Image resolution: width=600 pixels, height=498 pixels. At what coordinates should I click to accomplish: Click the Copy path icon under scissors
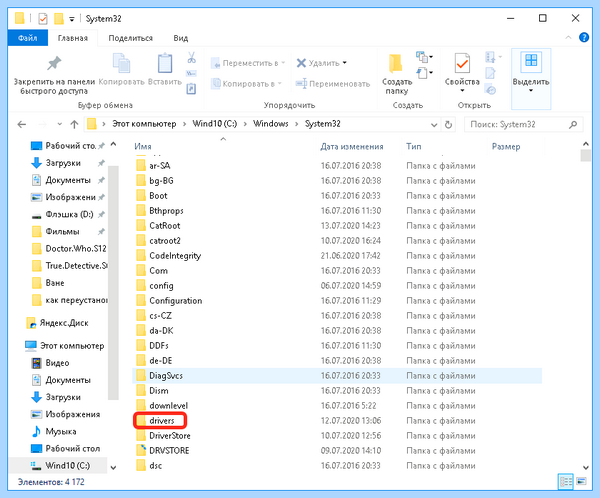click(x=191, y=73)
